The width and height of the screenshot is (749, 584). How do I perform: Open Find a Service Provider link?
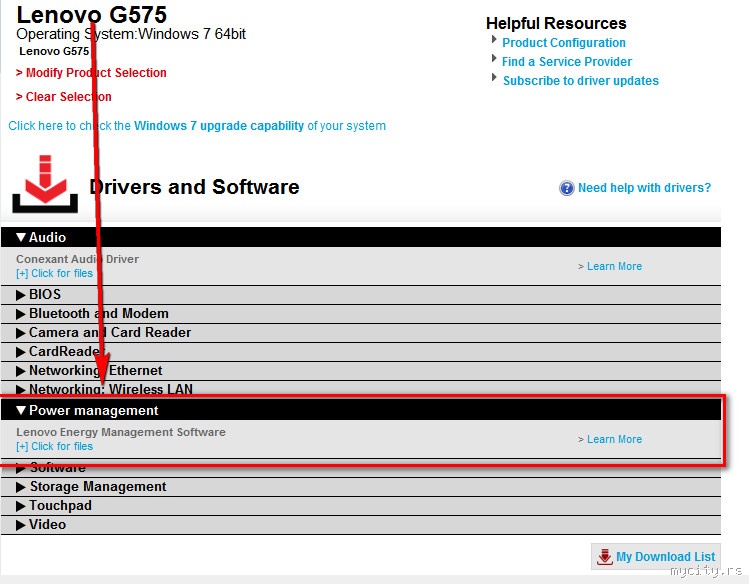(x=567, y=62)
